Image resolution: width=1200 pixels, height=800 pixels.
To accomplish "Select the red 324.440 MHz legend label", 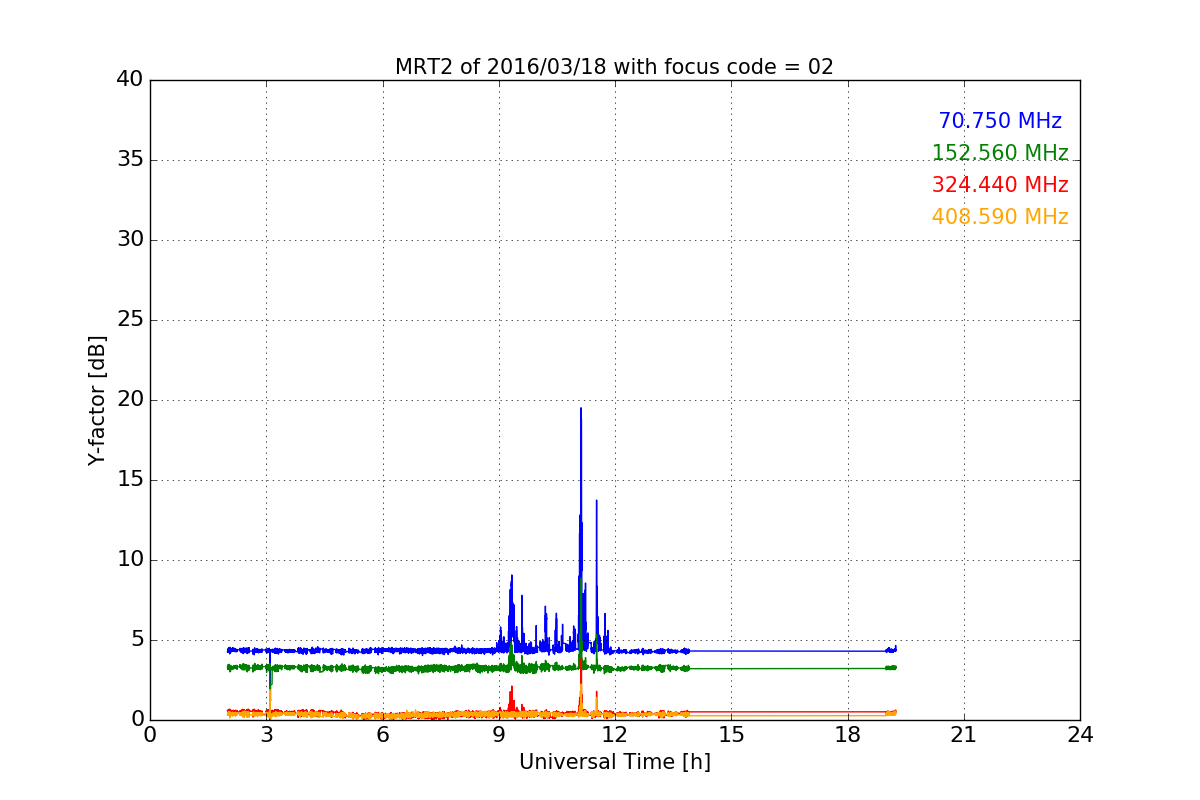I will coord(1000,185).
